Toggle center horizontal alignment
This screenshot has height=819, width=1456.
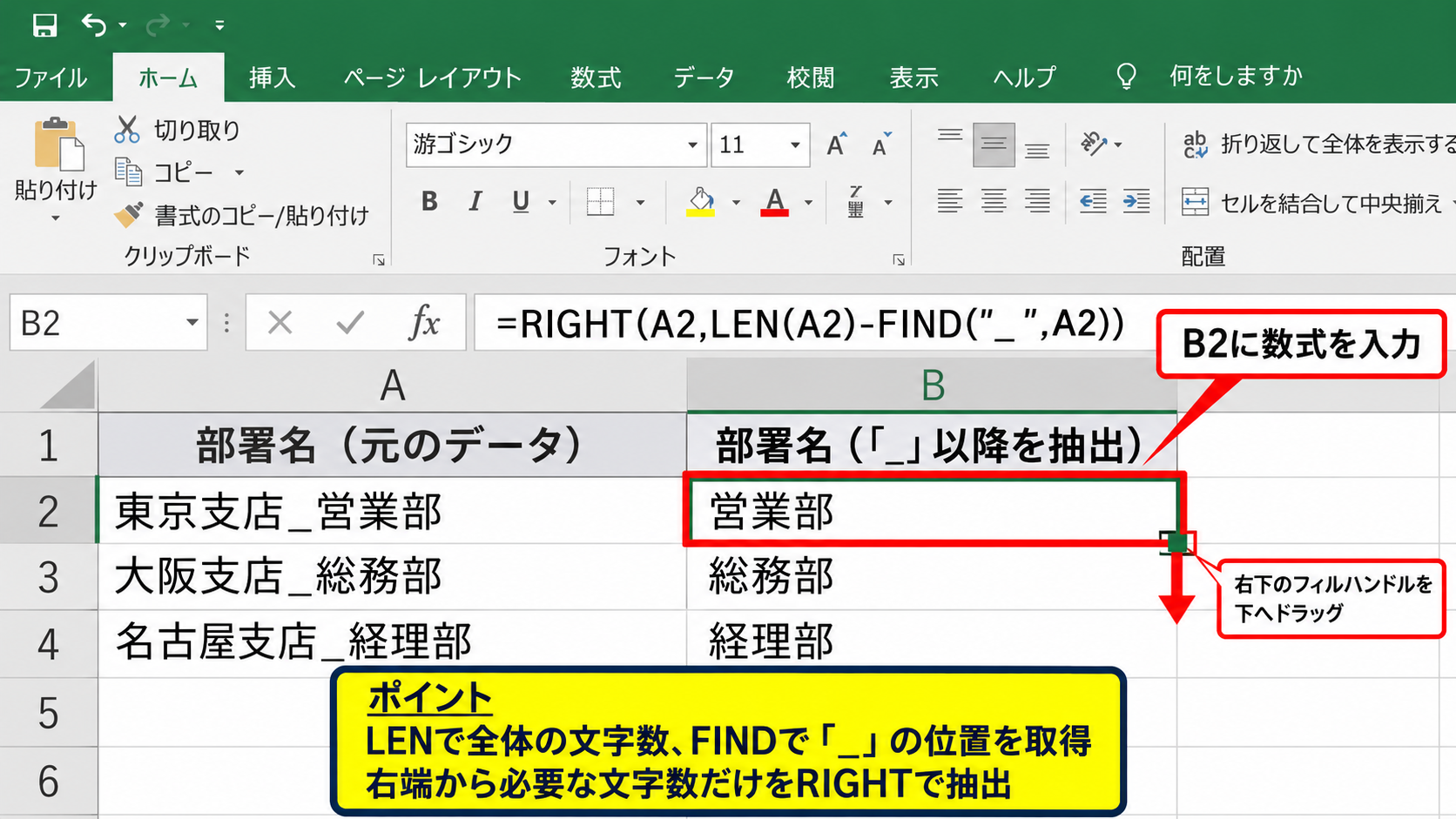coord(994,202)
